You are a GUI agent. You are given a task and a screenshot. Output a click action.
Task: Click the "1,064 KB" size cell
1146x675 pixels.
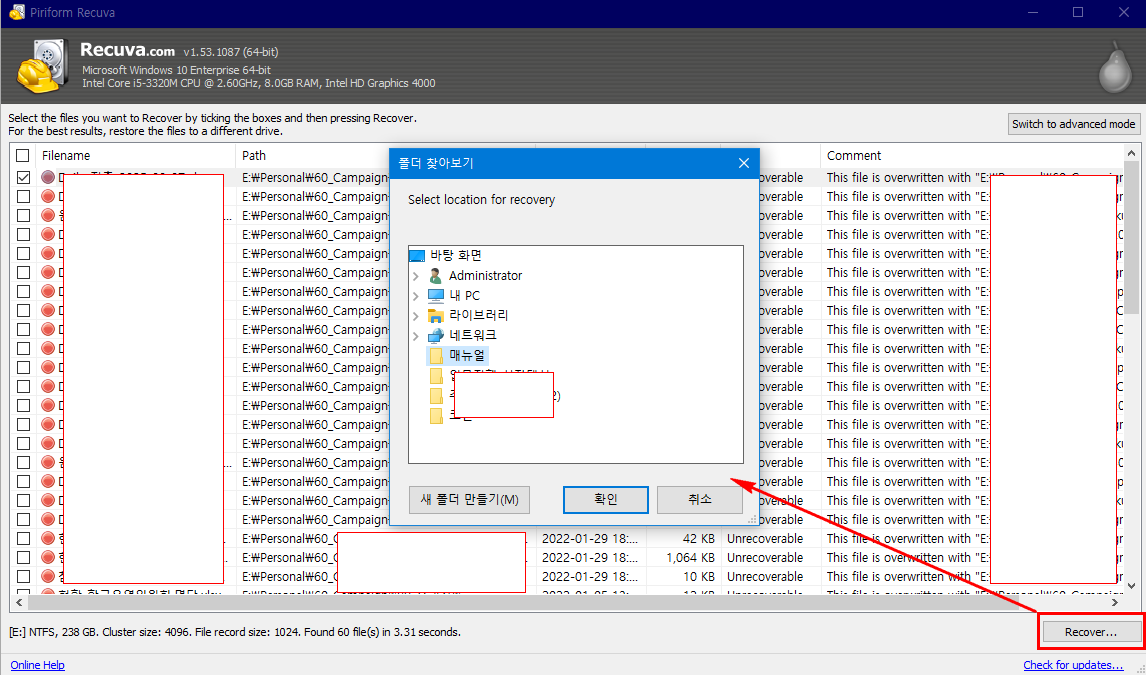[x=691, y=557]
